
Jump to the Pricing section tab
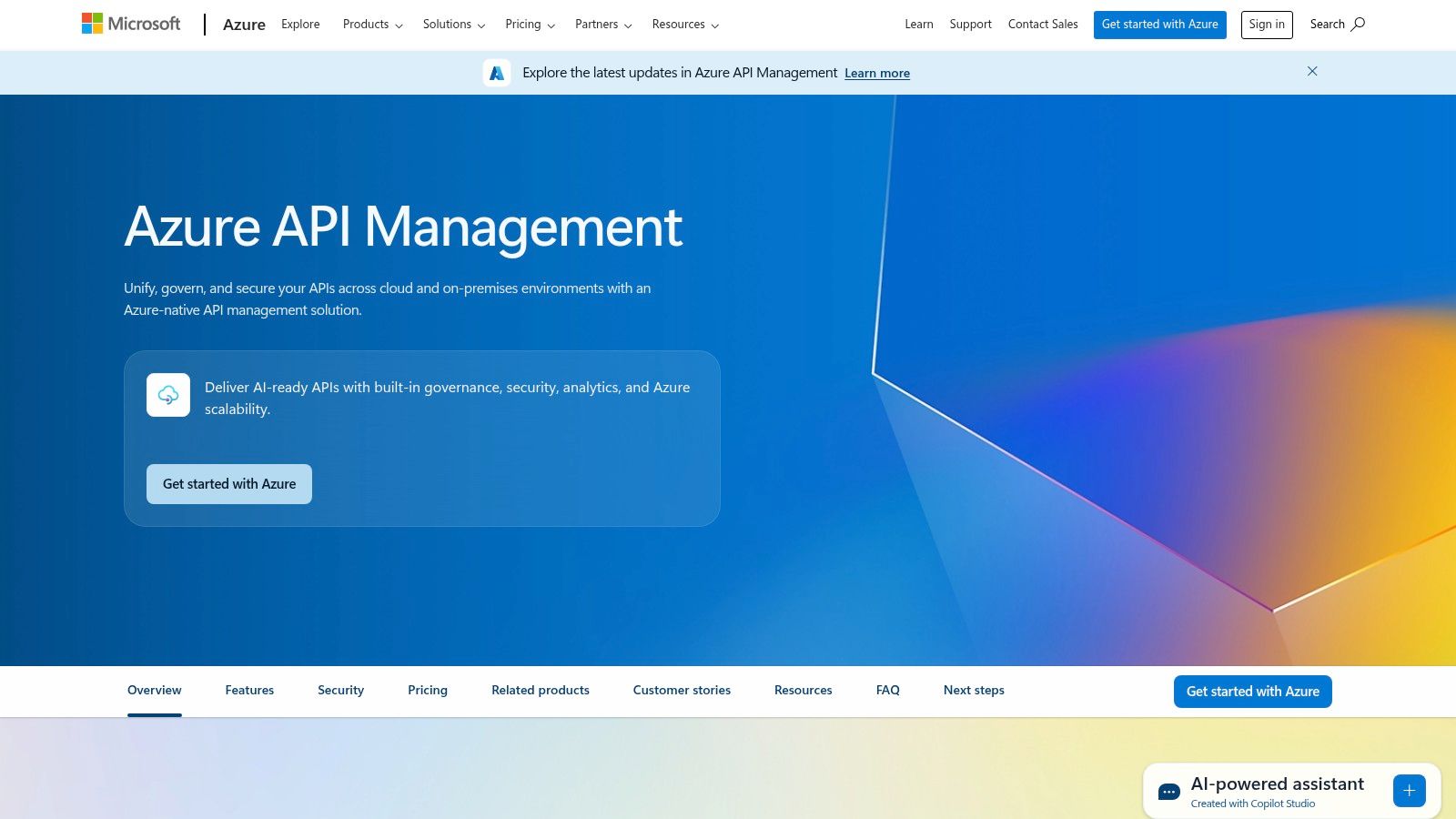click(x=428, y=691)
